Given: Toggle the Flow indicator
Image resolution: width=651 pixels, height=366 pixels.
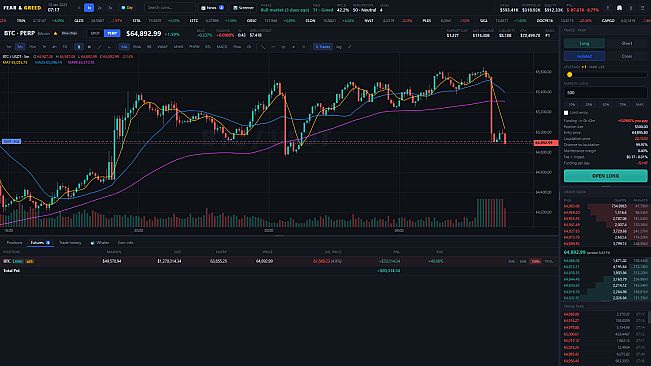Looking at the screenshot, I should [237, 47].
